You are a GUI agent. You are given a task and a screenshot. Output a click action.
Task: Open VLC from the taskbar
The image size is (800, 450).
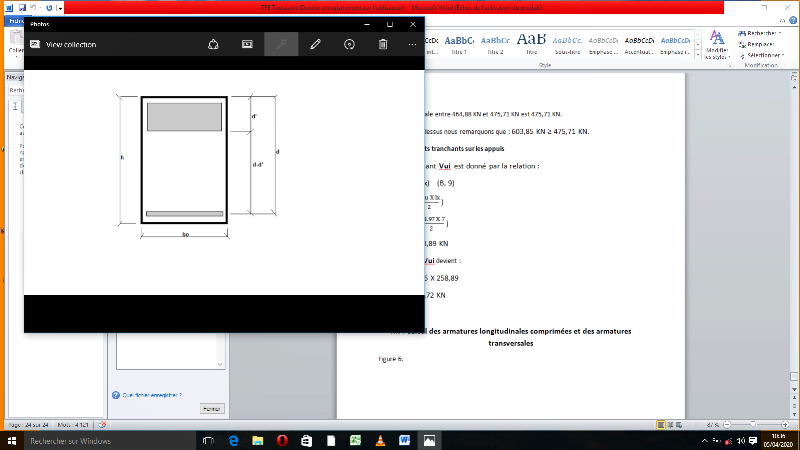pos(379,440)
